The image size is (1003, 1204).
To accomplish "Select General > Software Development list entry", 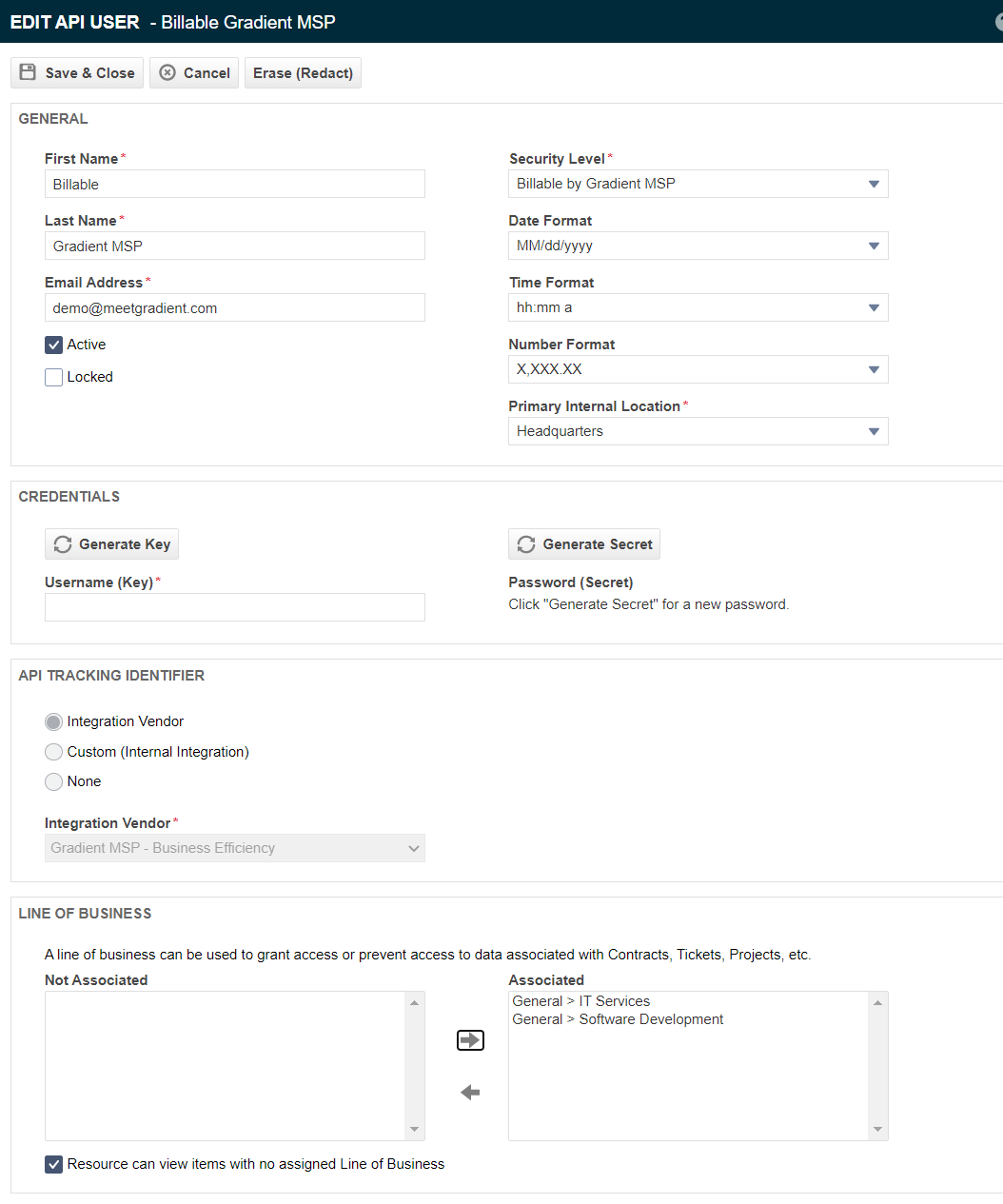I will 618,1019.
